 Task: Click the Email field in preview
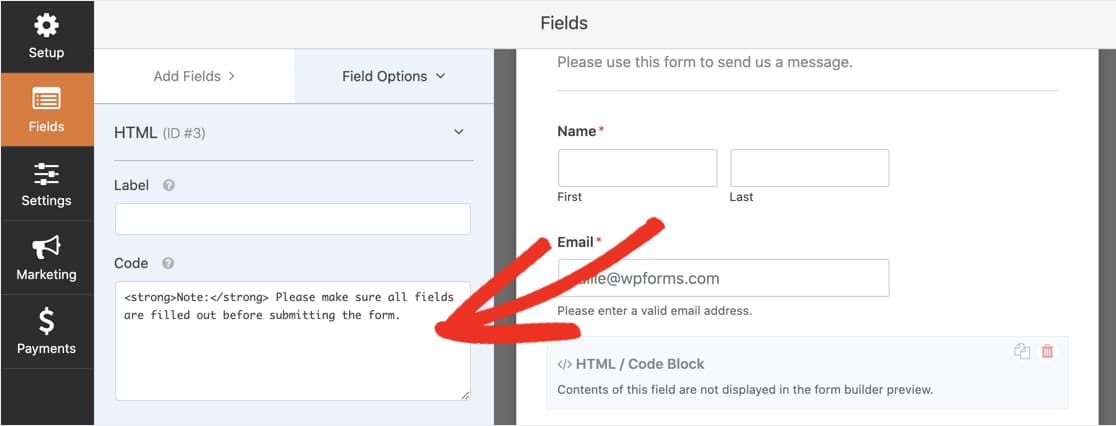coord(723,278)
